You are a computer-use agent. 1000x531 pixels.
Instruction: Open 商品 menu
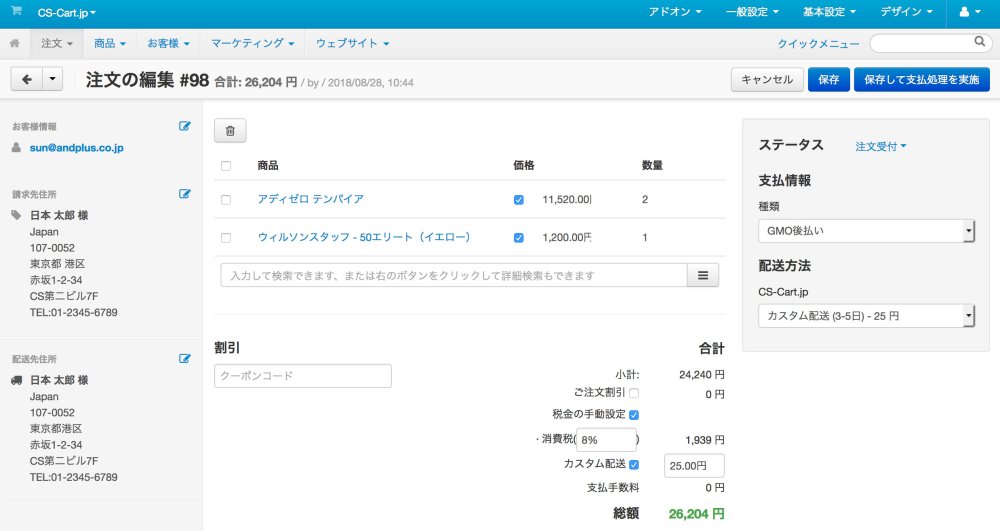[x=110, y=43]
